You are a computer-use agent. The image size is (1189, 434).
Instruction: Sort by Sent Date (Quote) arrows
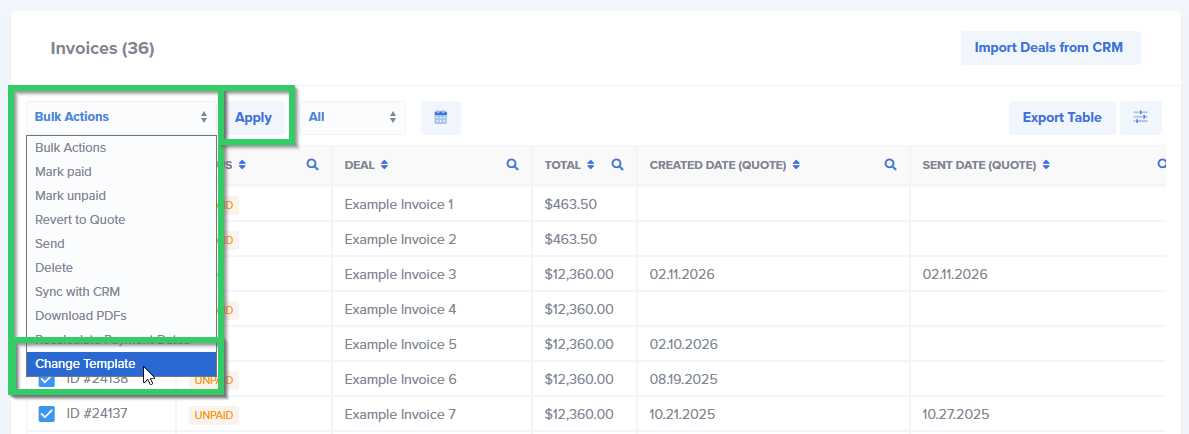(1045, 164)
